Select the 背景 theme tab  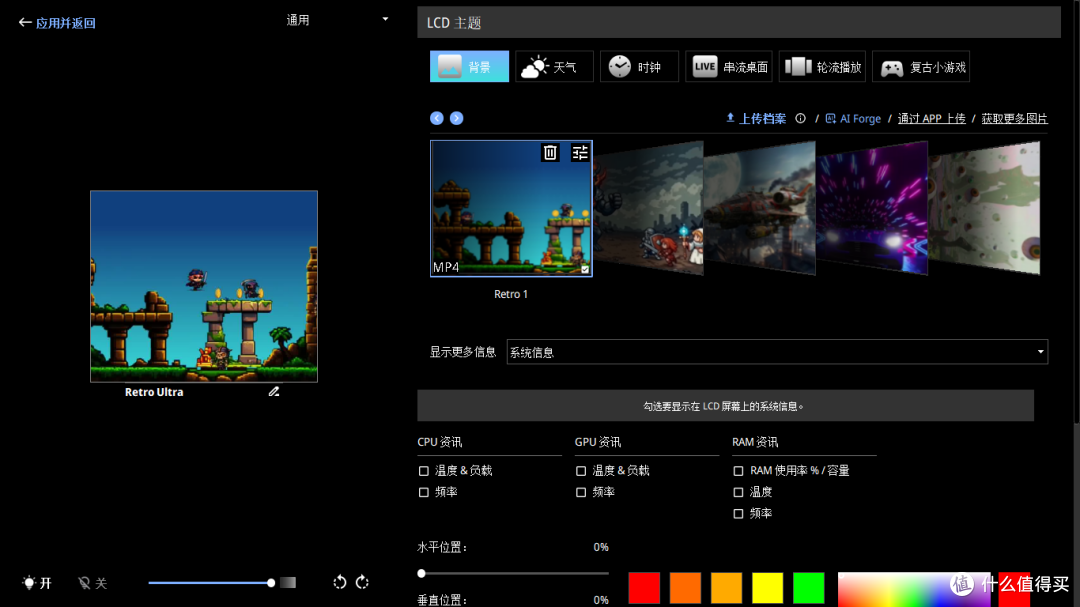click(x=469, y=67)
